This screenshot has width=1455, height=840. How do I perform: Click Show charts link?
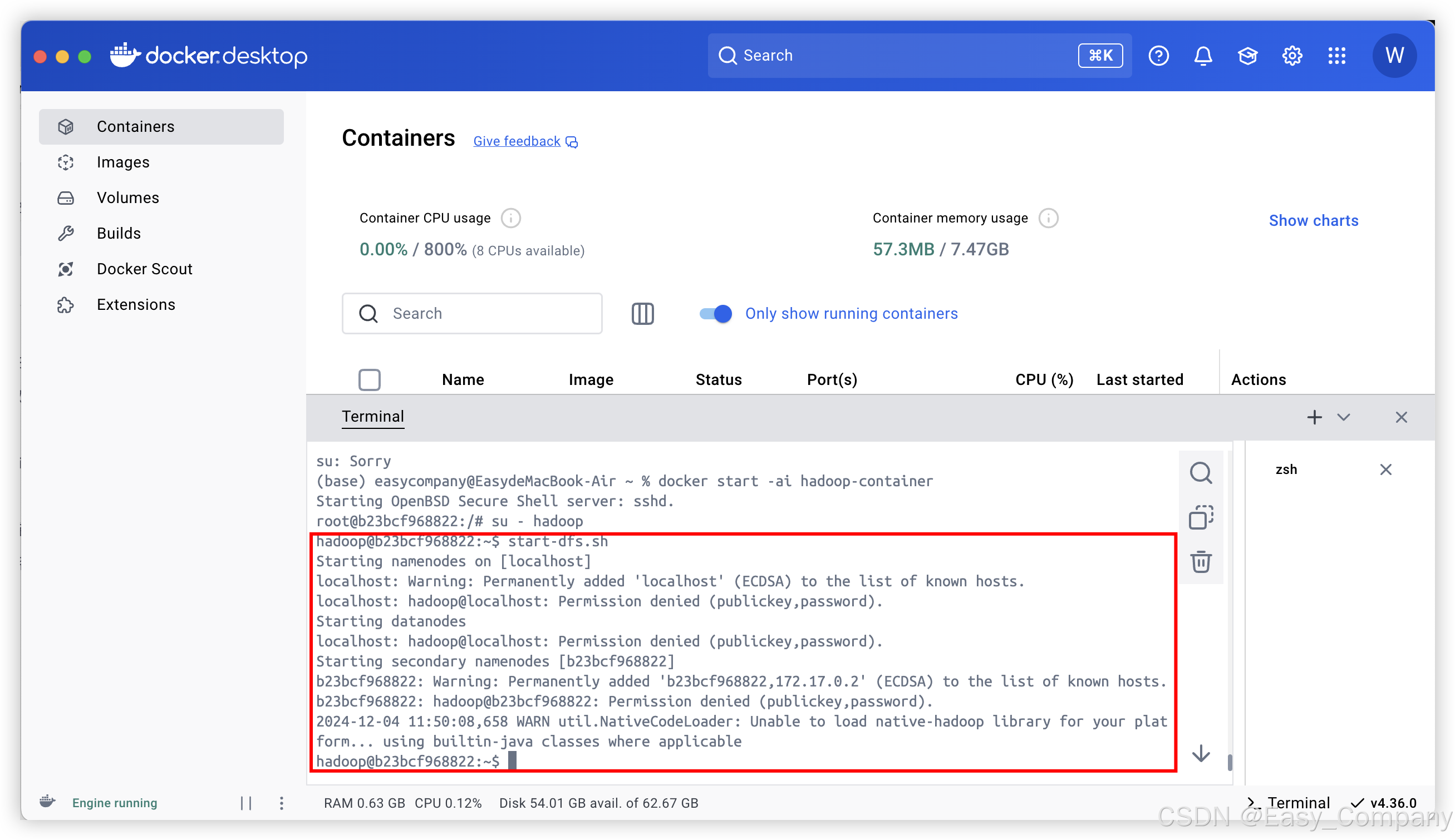pos(1313,220)
